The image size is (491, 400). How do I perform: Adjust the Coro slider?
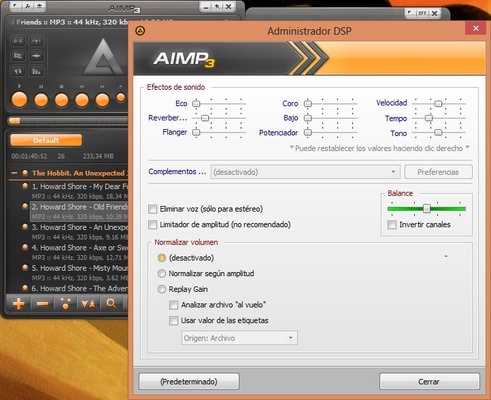click(308, 104)
